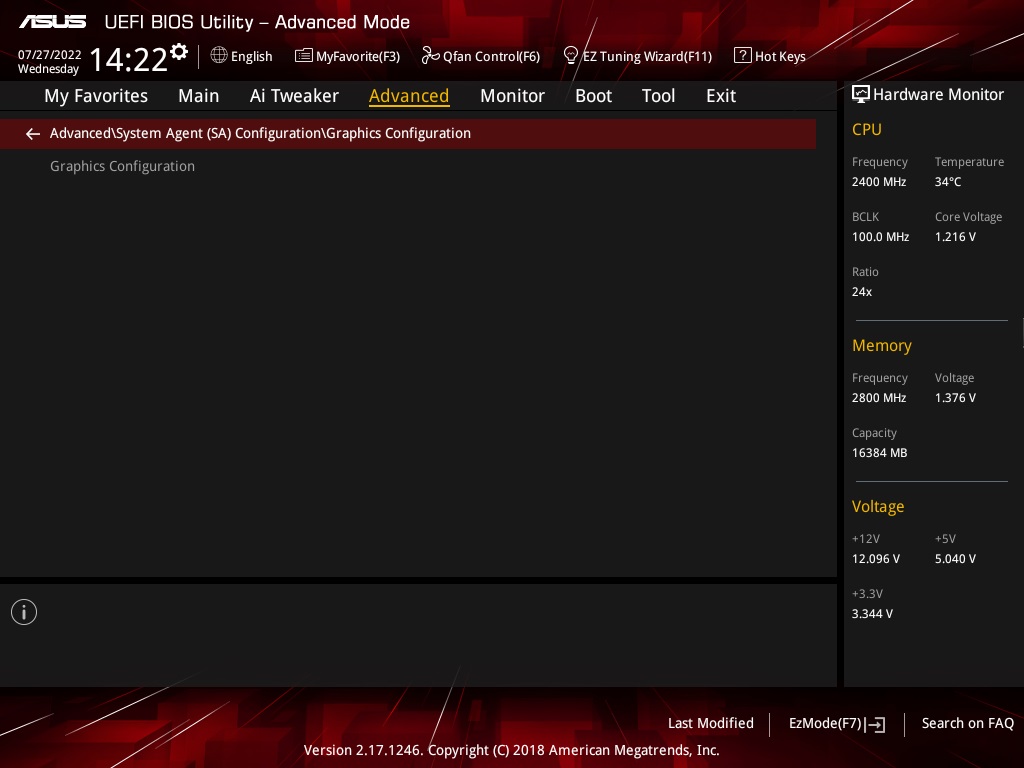
Task: Open the My Favorites tab
Action: coord(96,96)
